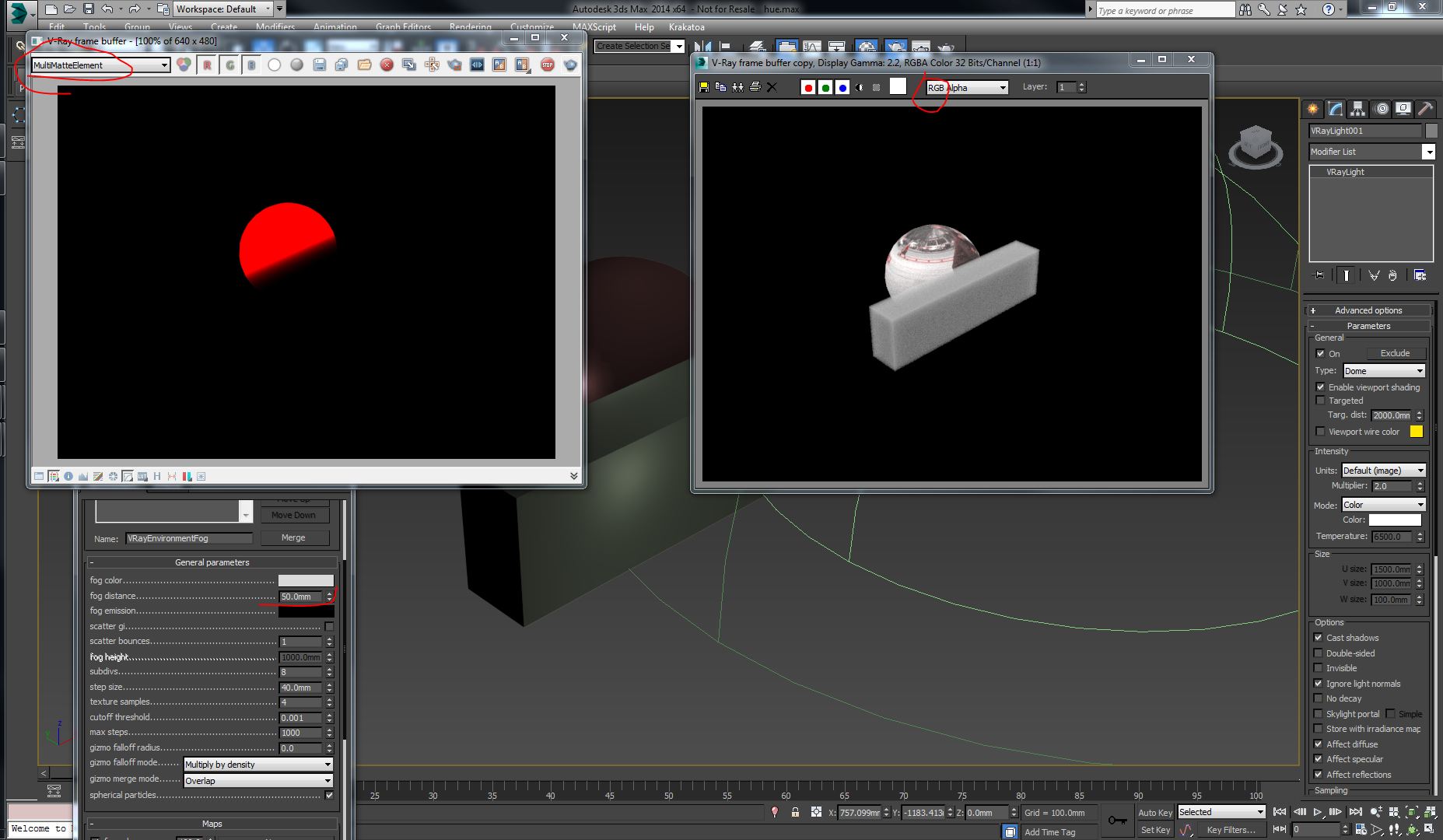Image resolution: width=1443 pixels, height=840 pixels.
Task: Clone the rendered frame window
Action: (737, 87)
